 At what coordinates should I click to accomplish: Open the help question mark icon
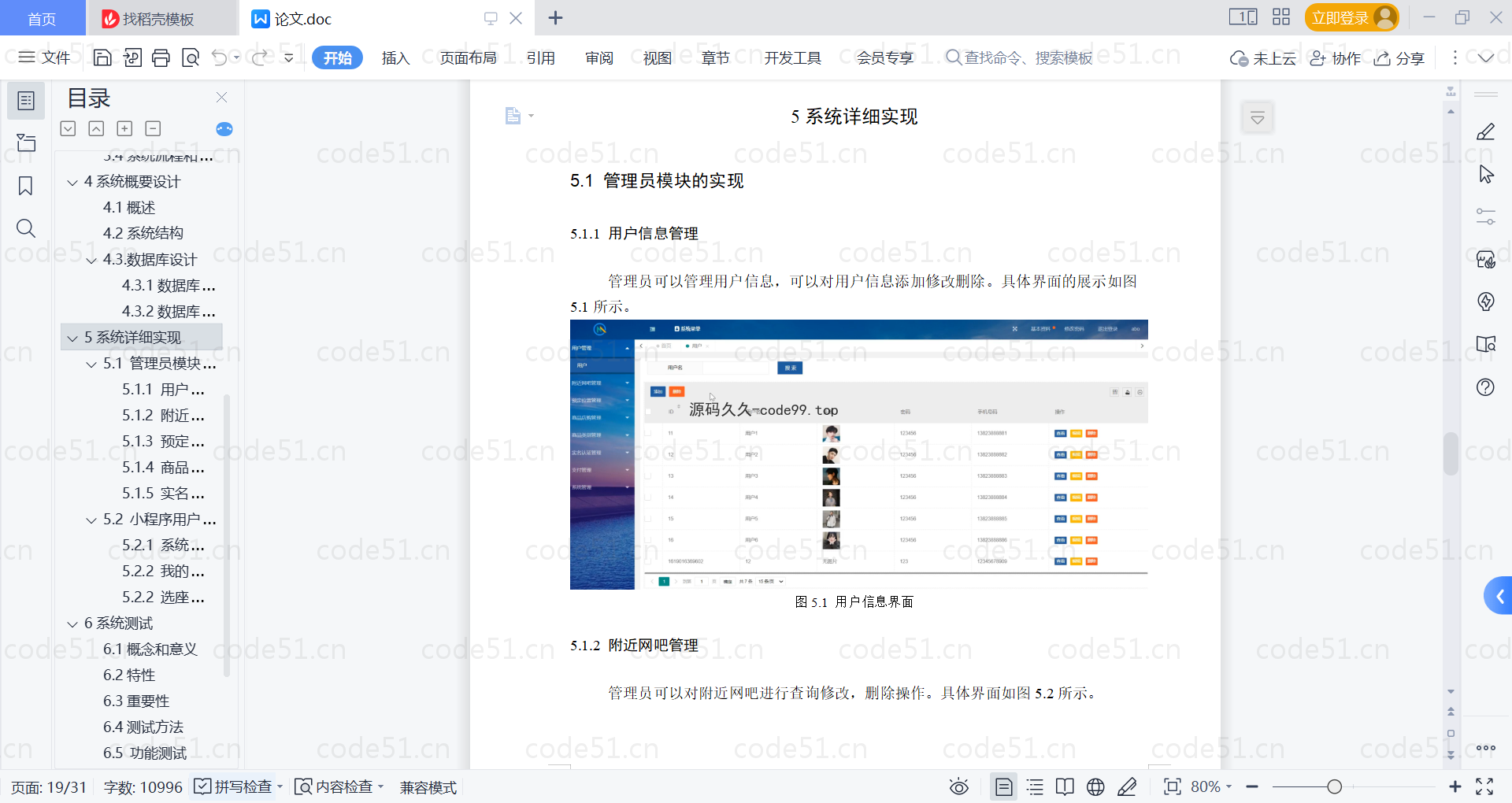(x=1485, y=387)
